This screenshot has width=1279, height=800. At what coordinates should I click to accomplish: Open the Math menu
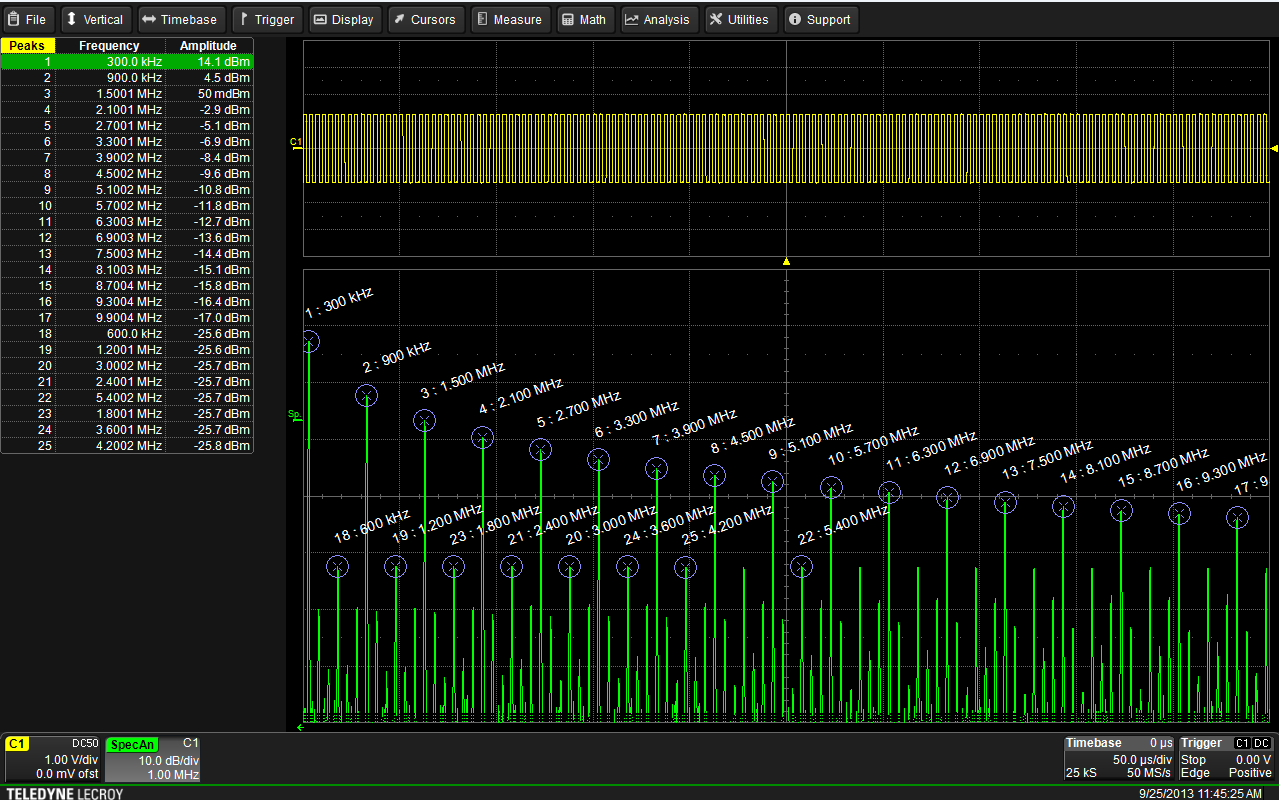584,19
